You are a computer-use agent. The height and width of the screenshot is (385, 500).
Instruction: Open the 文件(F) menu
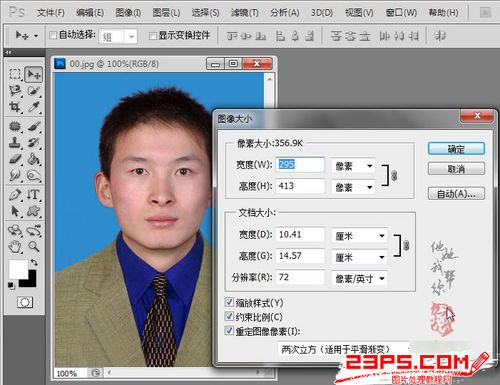click(51, 13)
